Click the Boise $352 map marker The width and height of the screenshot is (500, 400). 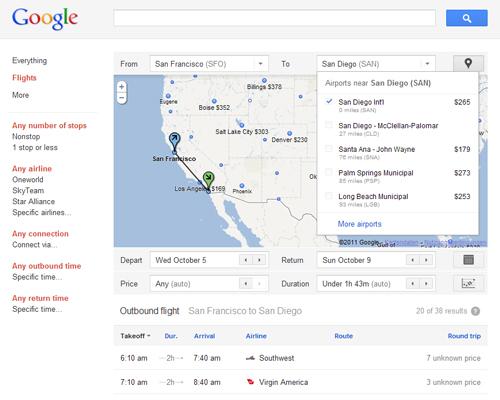[x=214, y=101]
